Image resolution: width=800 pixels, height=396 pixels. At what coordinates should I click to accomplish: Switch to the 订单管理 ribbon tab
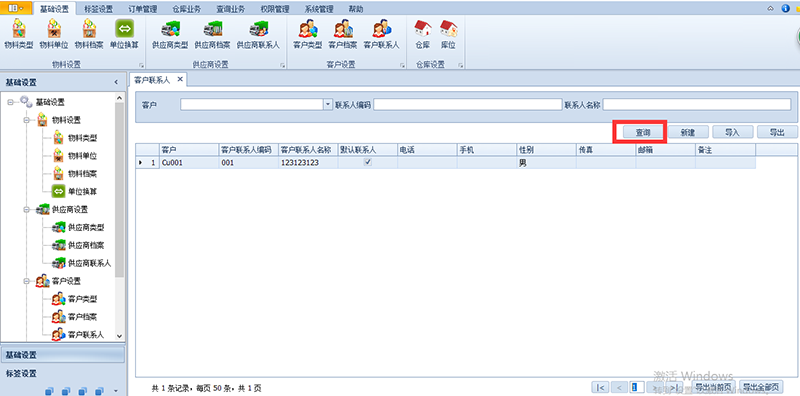click(x=142, y=9)
